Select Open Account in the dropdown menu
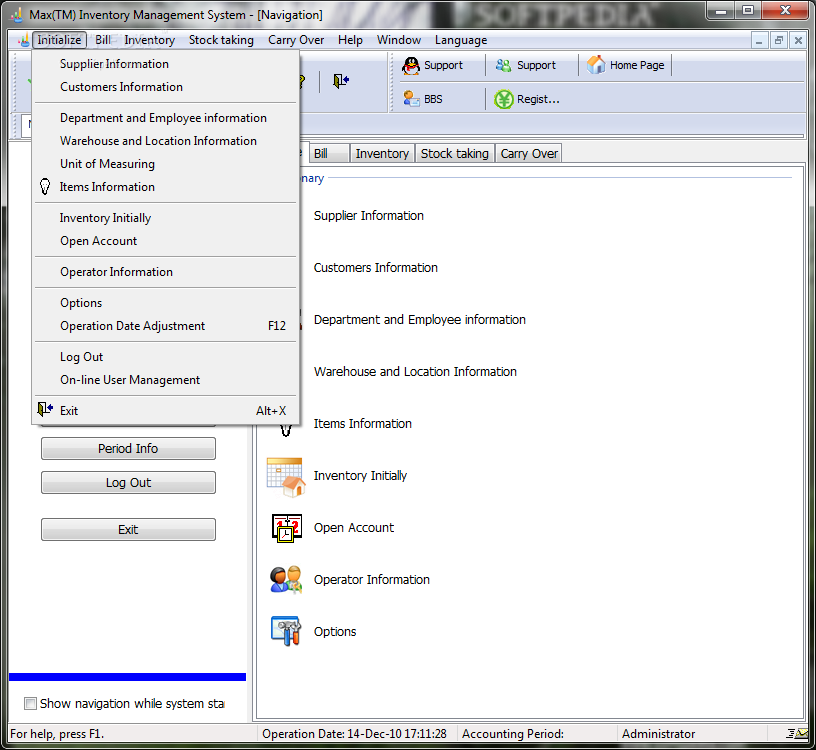Viewport: 816px width, 750px height. pos(165,241)
